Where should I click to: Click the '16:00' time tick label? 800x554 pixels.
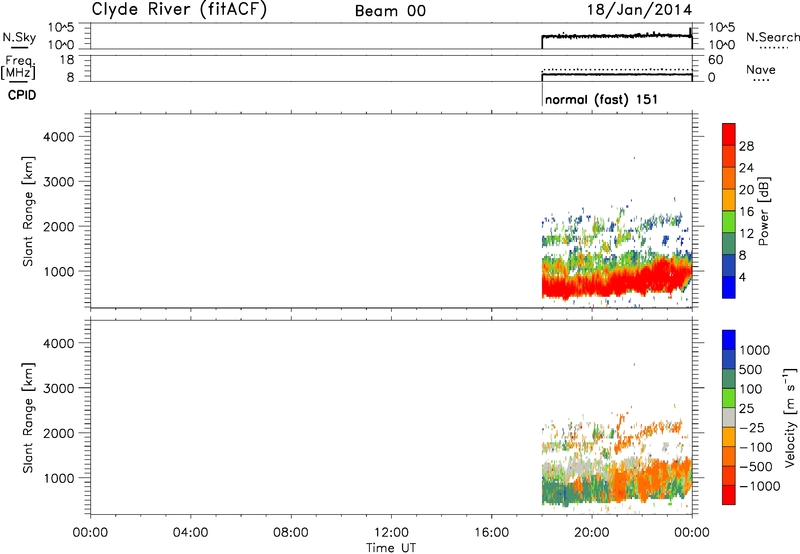point(491,533)
